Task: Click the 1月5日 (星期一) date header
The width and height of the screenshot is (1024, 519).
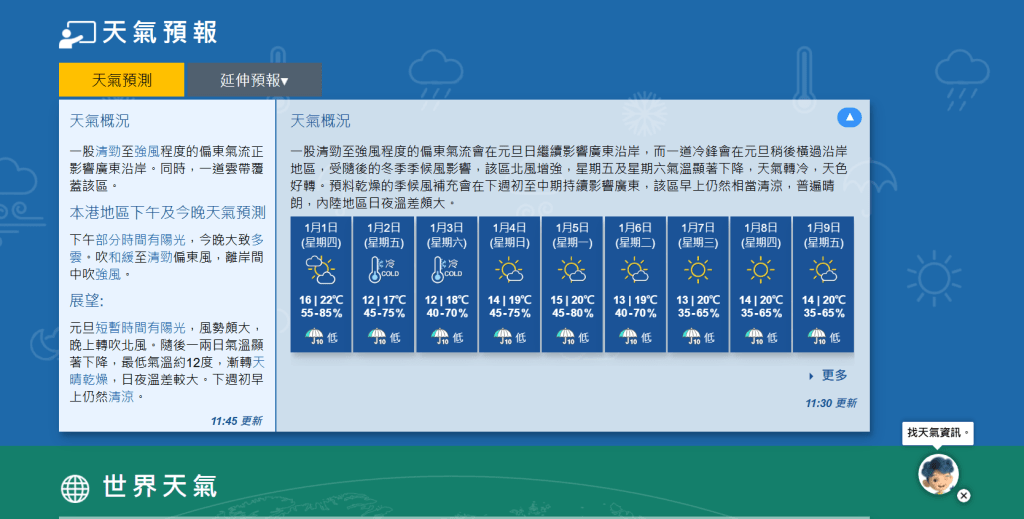Action: click(x=572, y=235)
